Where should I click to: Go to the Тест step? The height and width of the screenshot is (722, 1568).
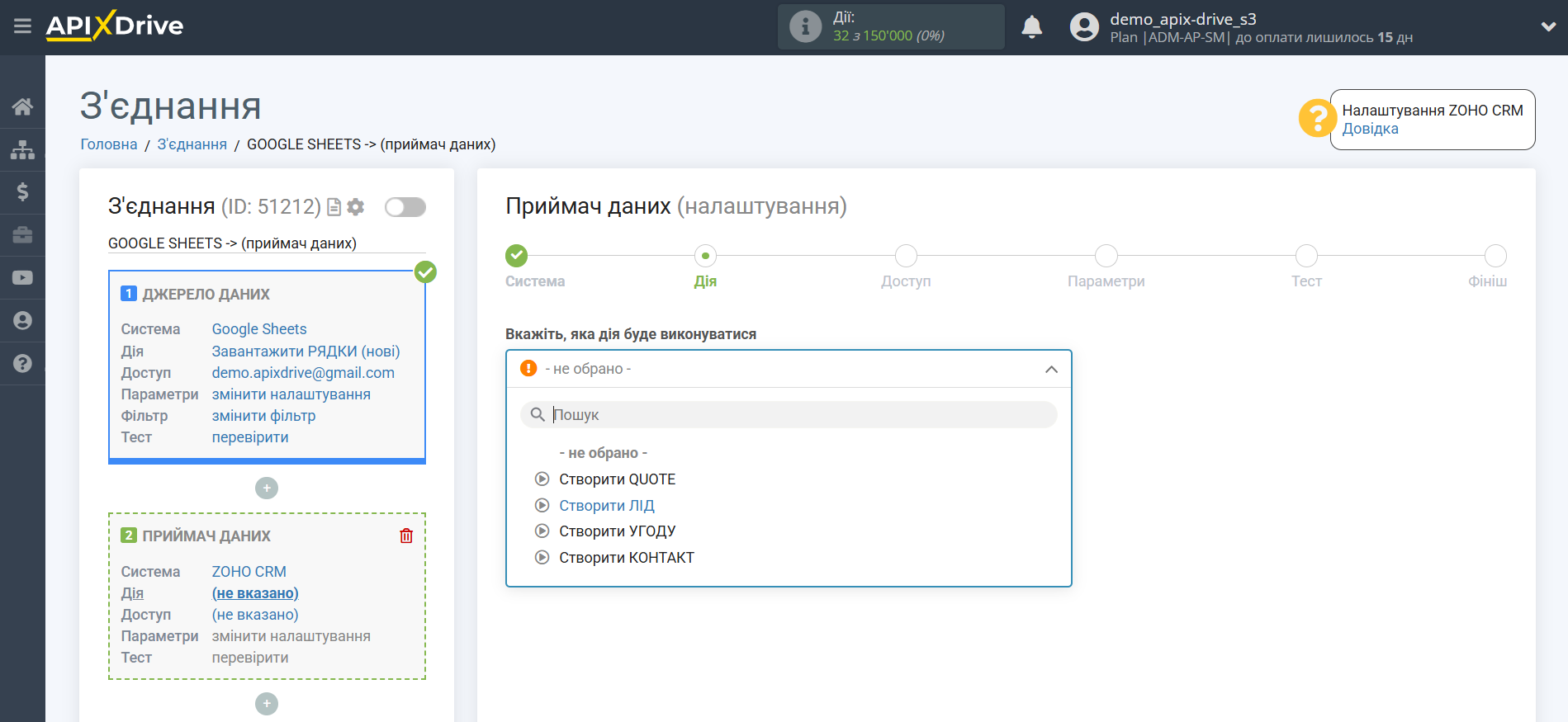pyautogui.click(x=1306, y=256)
